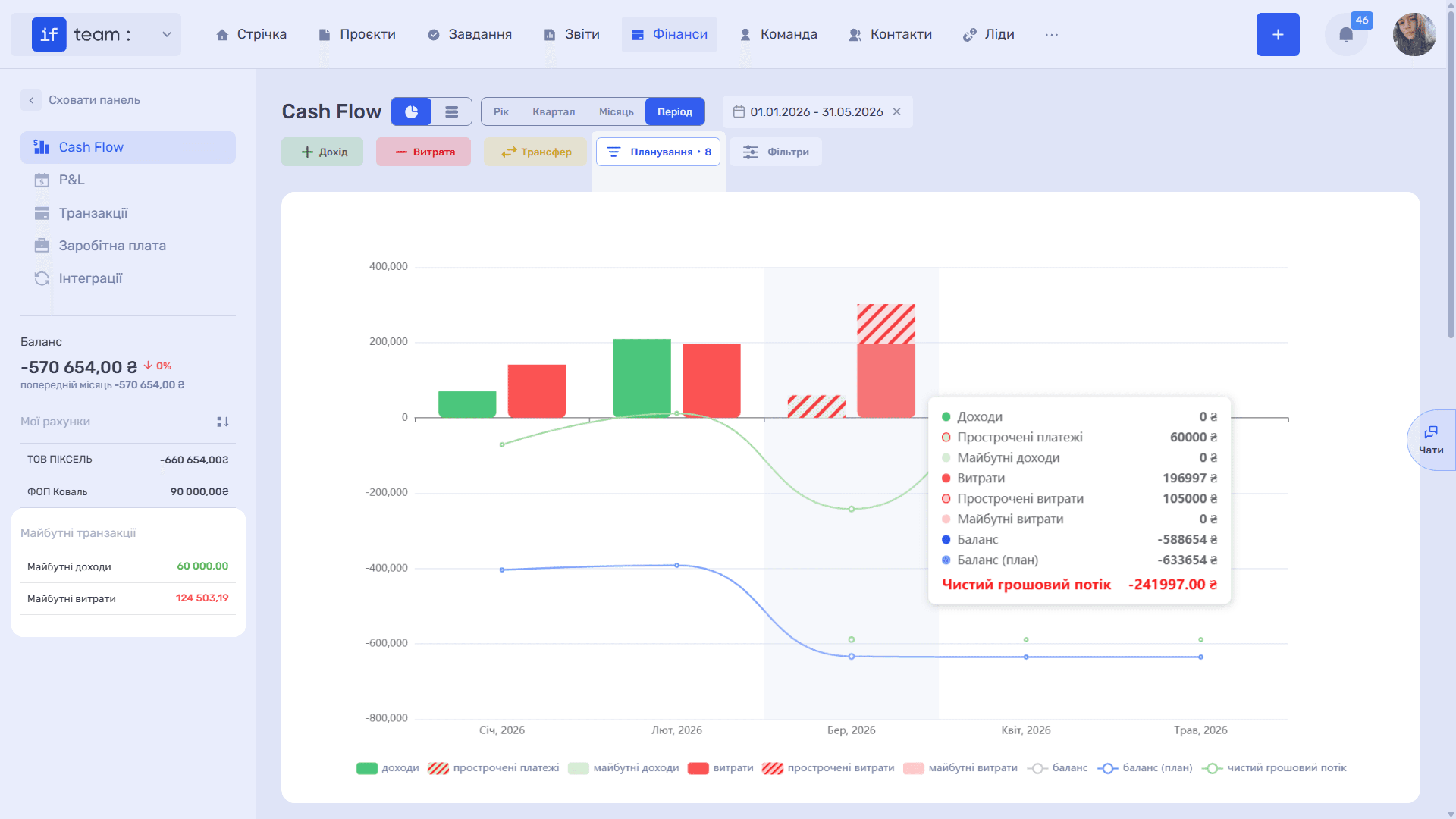The image size is (1456, 819).
Task: Go to Проєкти in top navigation
Action: (x=357, y=35)
